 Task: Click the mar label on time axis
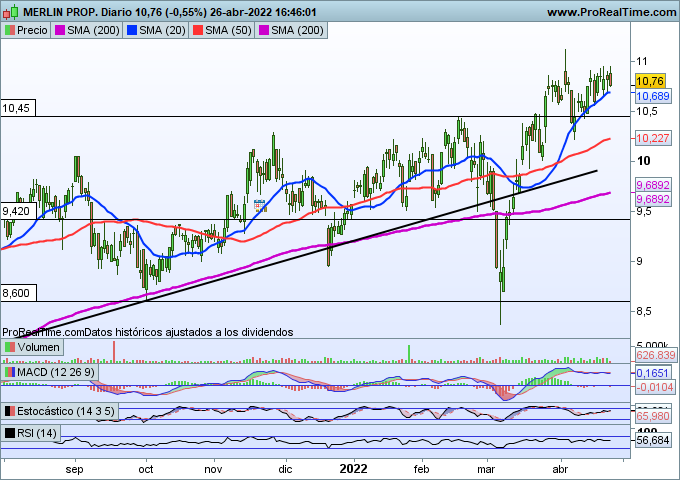(486, 469)
